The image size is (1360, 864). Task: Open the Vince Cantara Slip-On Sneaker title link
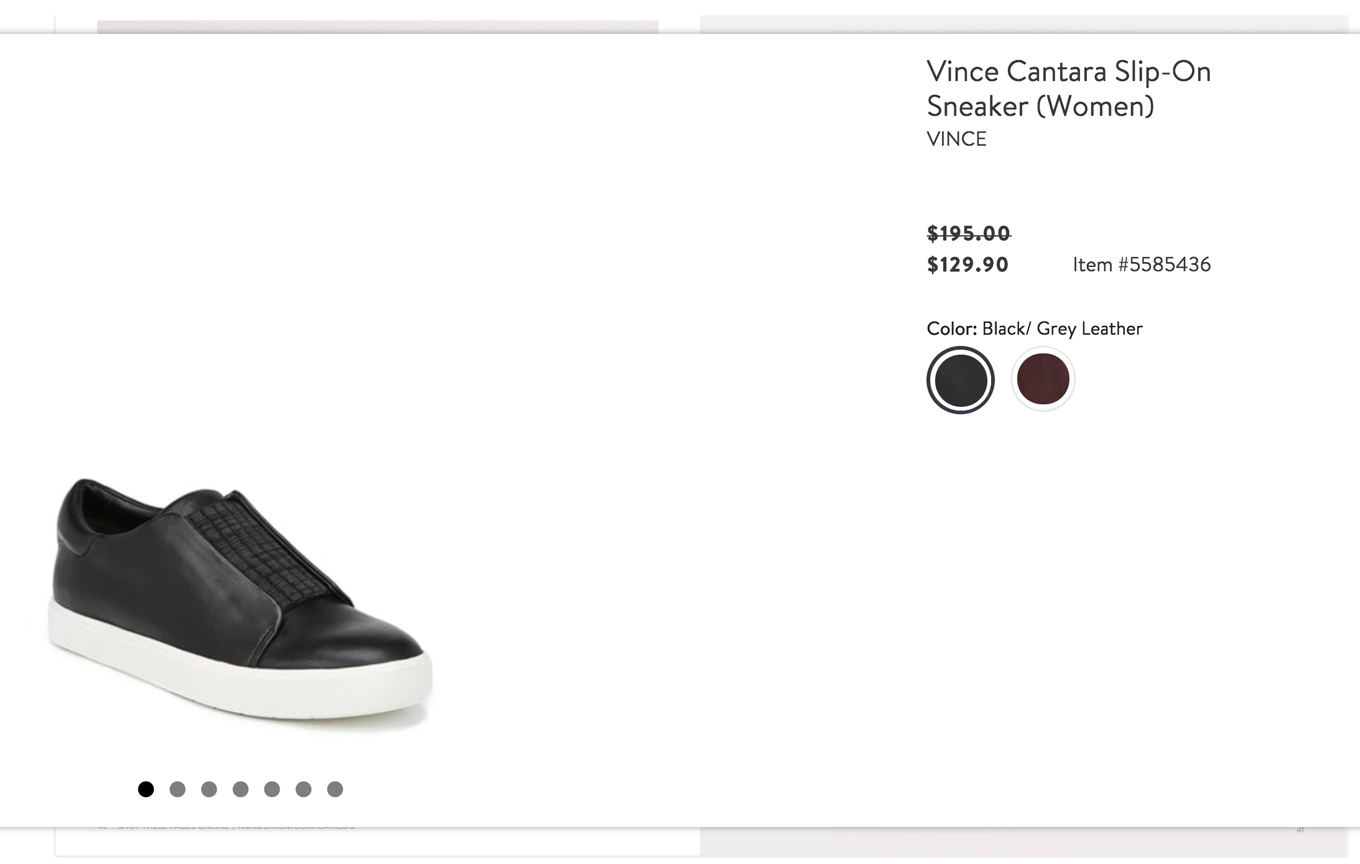coord(1069,88)
